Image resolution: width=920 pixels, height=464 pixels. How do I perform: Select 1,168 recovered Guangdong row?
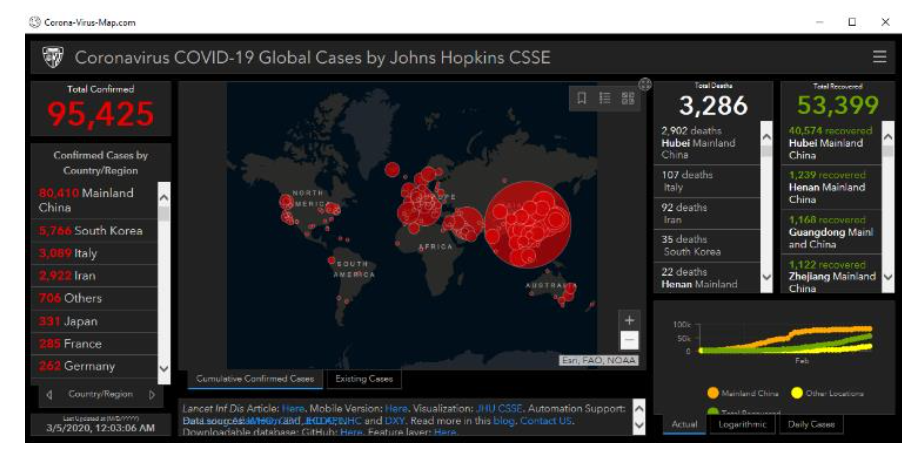(x=831, y=232)
